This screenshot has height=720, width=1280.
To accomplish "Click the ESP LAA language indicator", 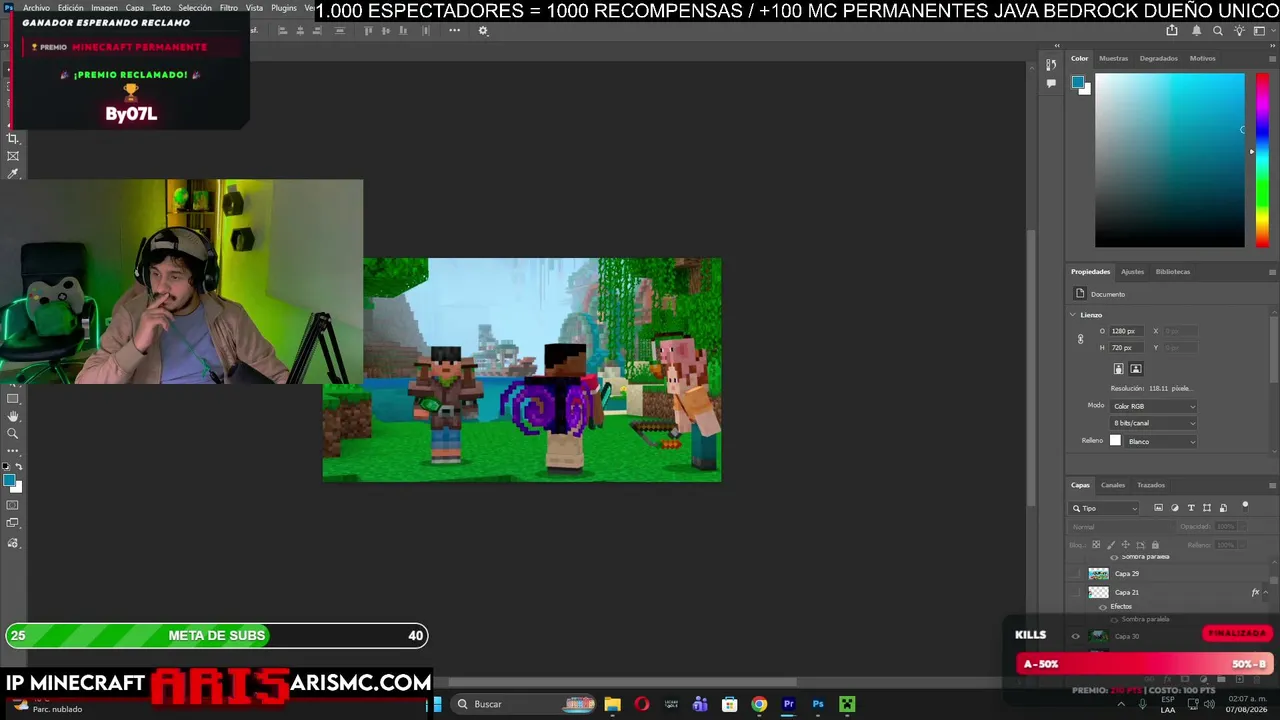I will [1168, 704].
